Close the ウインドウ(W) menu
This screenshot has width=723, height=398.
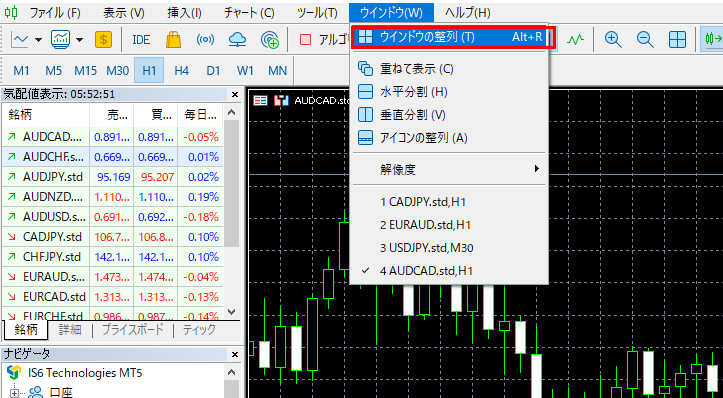click(391, 13)
